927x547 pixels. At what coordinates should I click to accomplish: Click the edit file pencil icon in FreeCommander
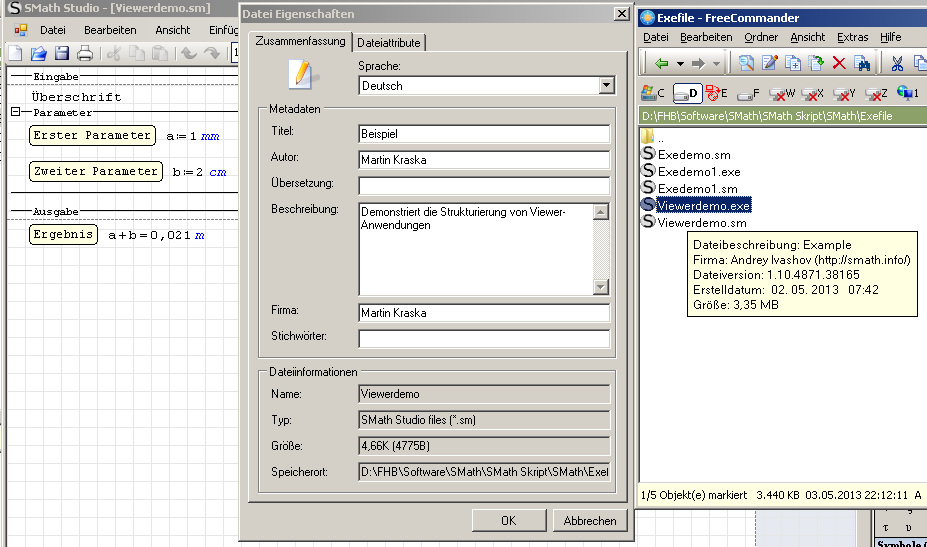tap(770, 64)
